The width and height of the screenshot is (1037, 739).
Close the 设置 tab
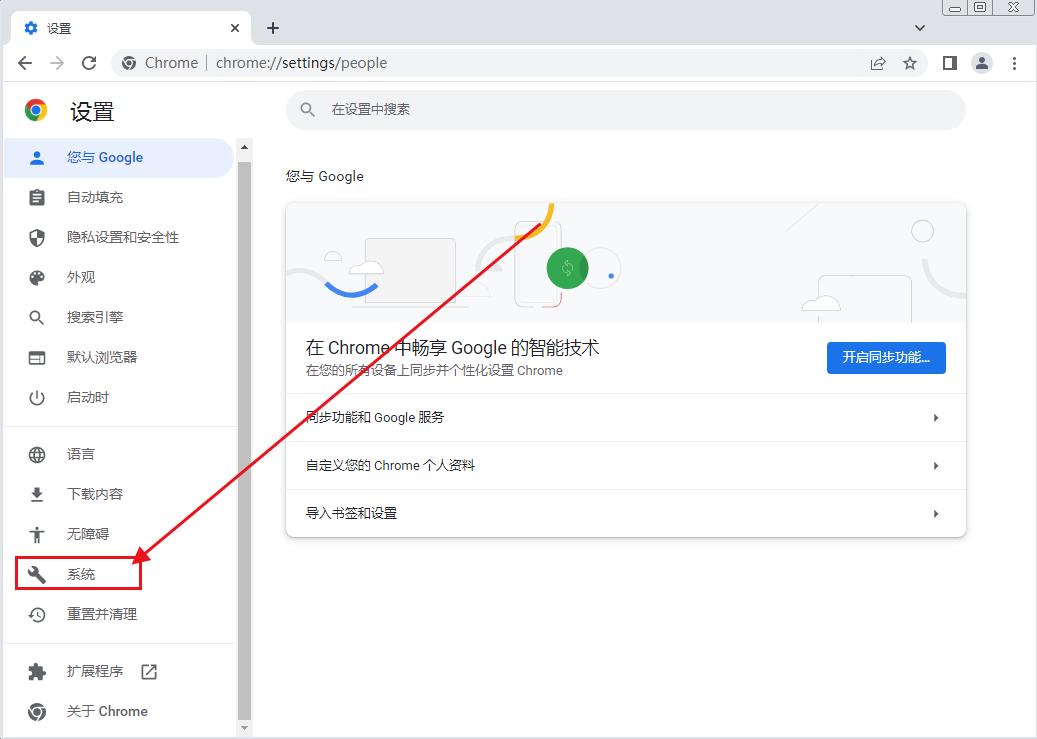[235, 28]
